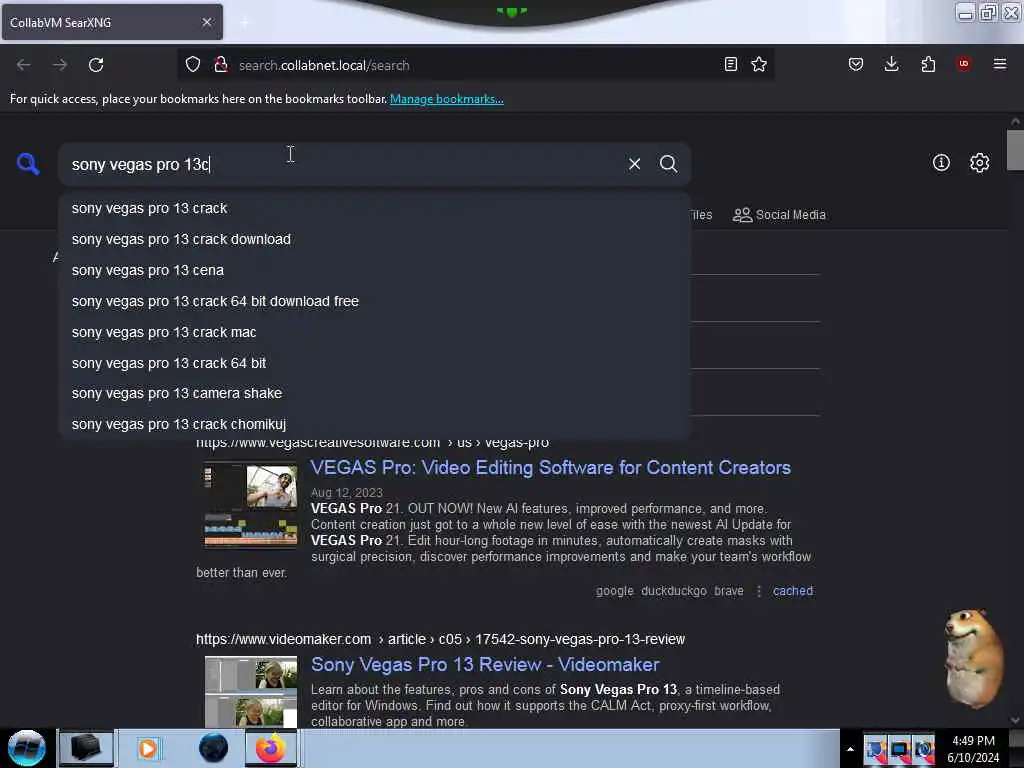Click the 'google' engine label
The width and height of the screenshot is (1024, 768).
[615, 591]
